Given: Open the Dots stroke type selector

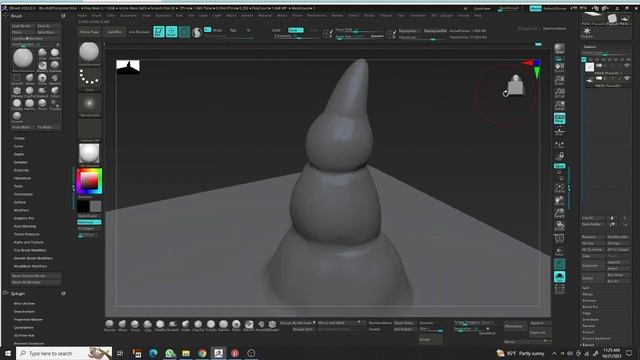Looking at the screenshot, I should click(89, 79).
